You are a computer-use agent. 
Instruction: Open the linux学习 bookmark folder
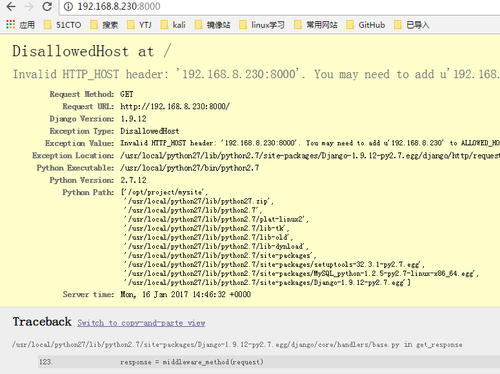pos(262,25)
